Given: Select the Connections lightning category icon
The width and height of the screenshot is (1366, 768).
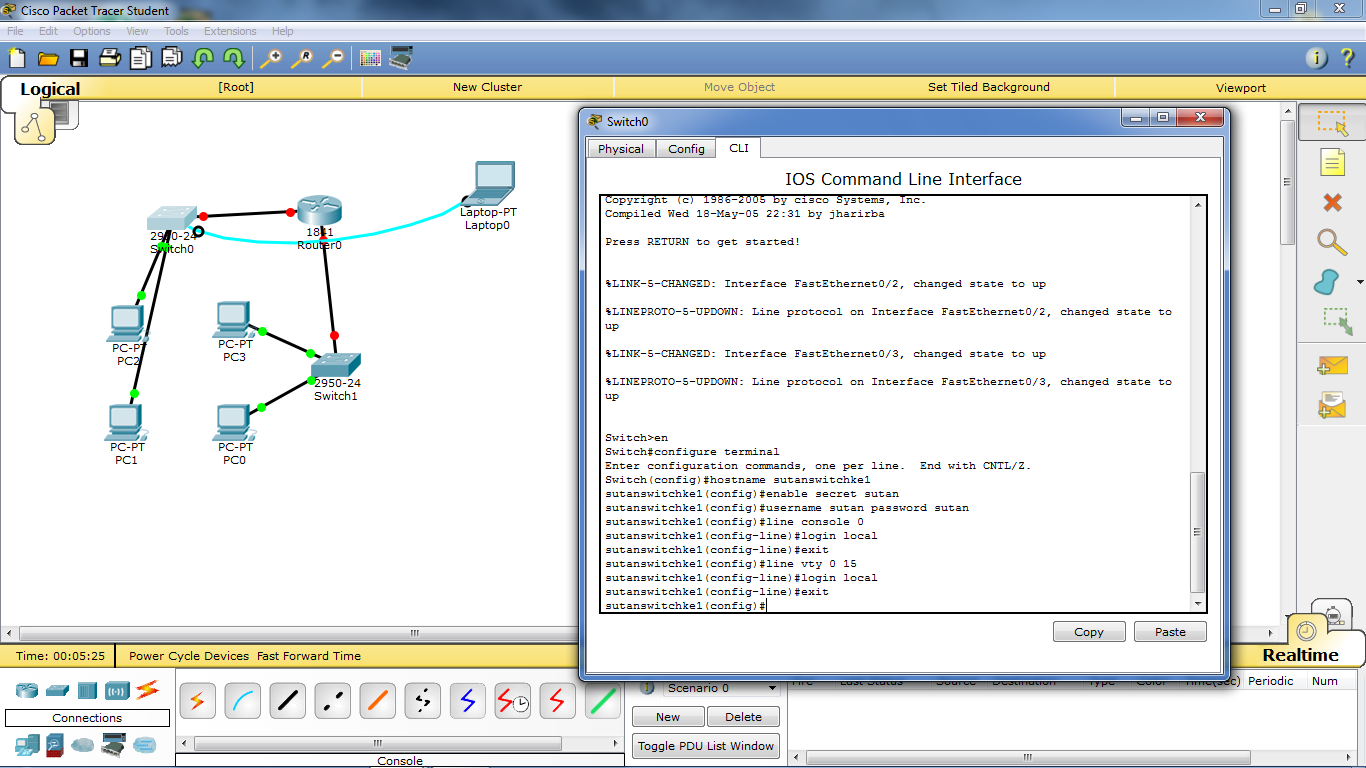Looking at the screenshot, I should click(147, 689).
